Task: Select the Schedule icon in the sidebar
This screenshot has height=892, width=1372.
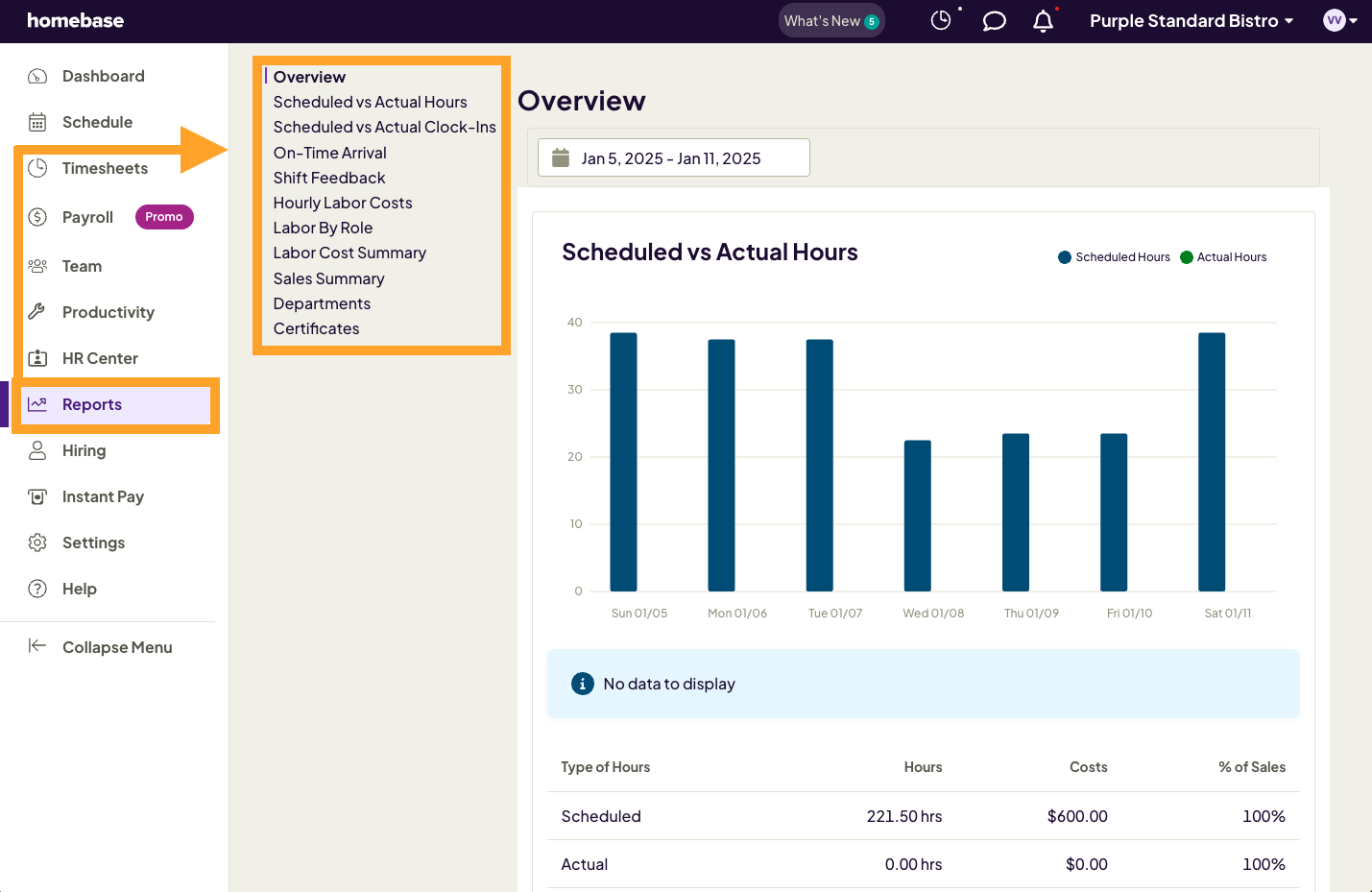Action: (96, 122)
